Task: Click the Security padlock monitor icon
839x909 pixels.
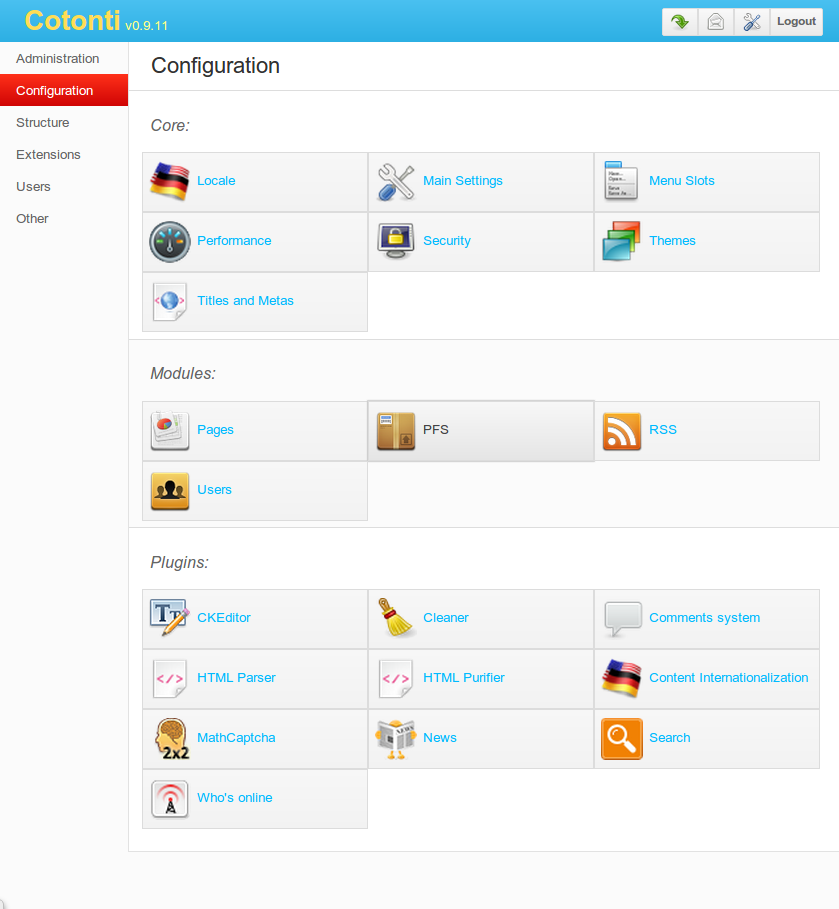Action: pos(395,241)
